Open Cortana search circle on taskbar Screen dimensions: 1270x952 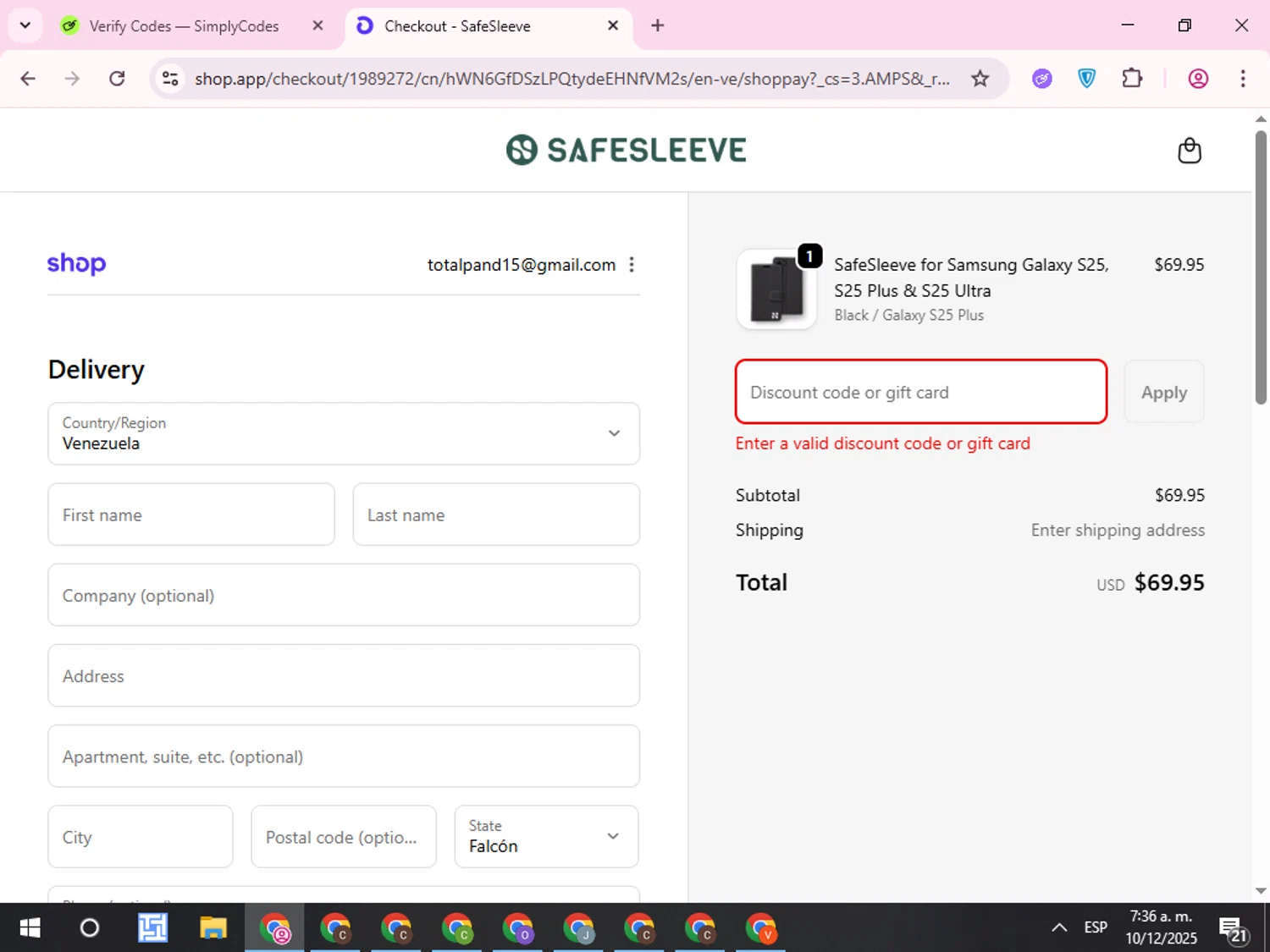tap(90, 928)
